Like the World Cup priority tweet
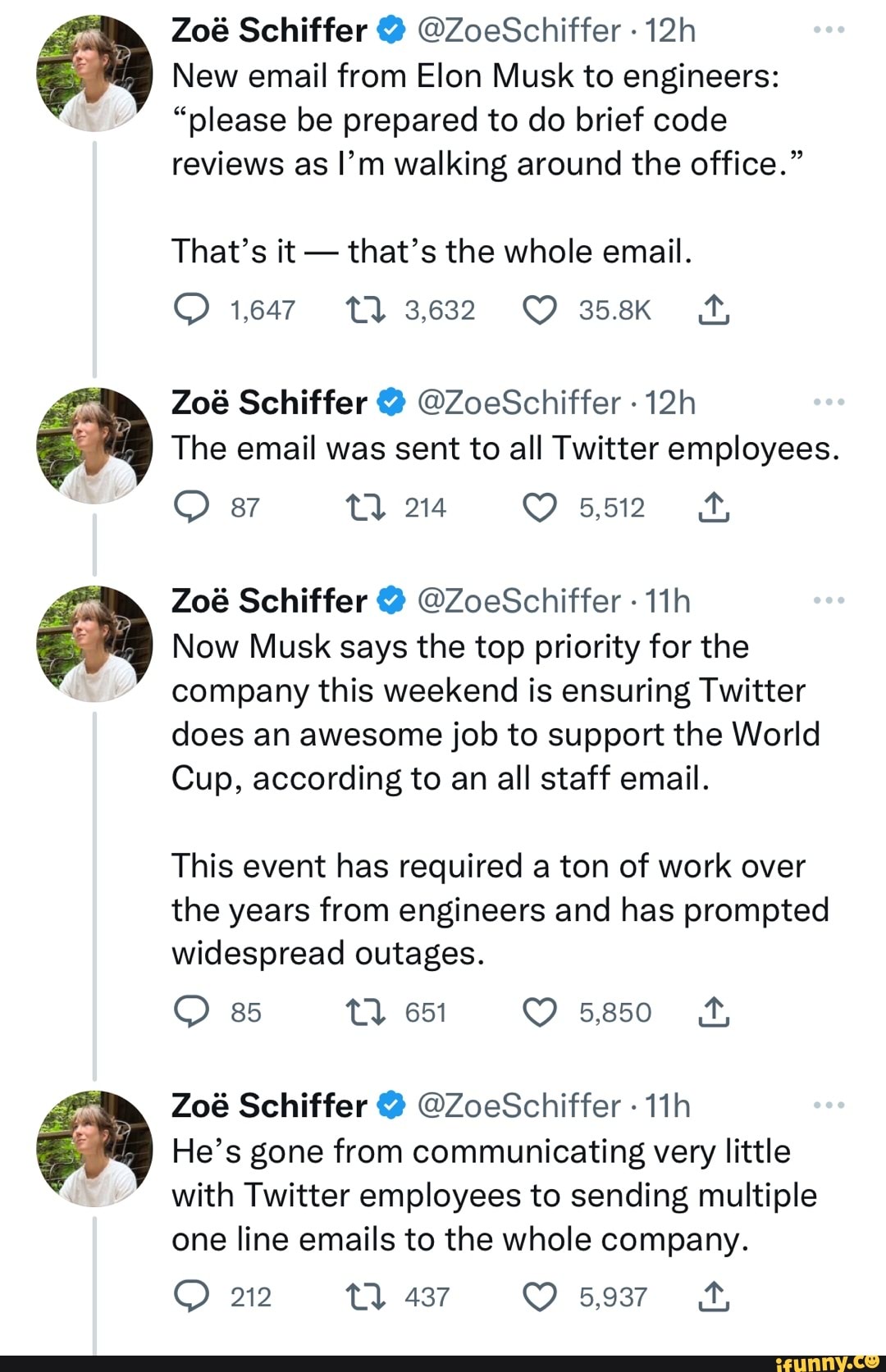 542,1012
